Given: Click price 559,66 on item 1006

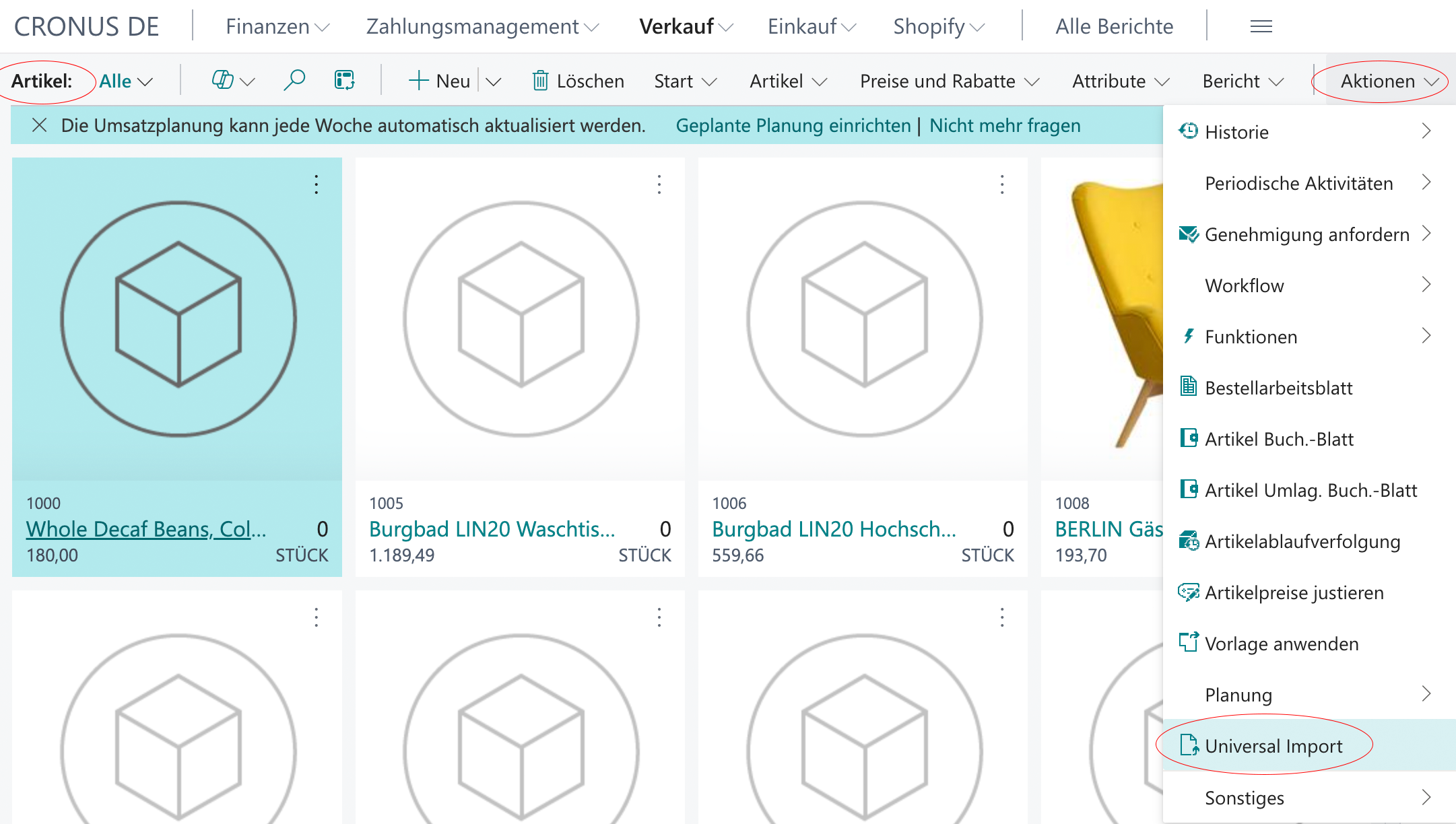Looking at the screenshot, I should pos(738,555).
